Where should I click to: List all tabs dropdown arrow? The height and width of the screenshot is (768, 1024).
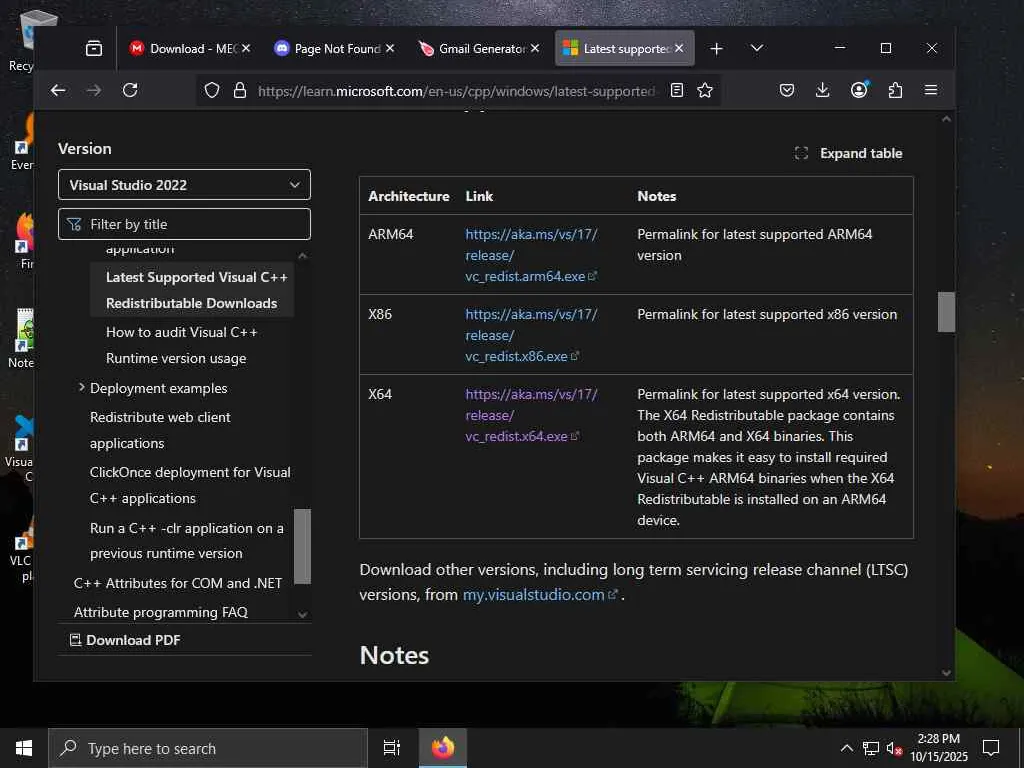click(757, 48)
